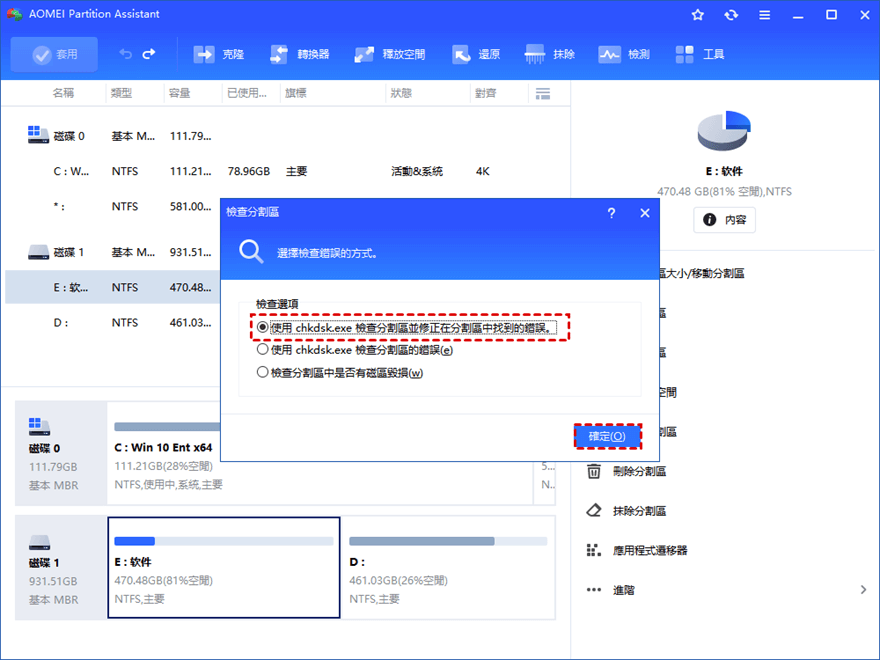
Task: Click the D: usage bar in disk map
Action: 448,541
